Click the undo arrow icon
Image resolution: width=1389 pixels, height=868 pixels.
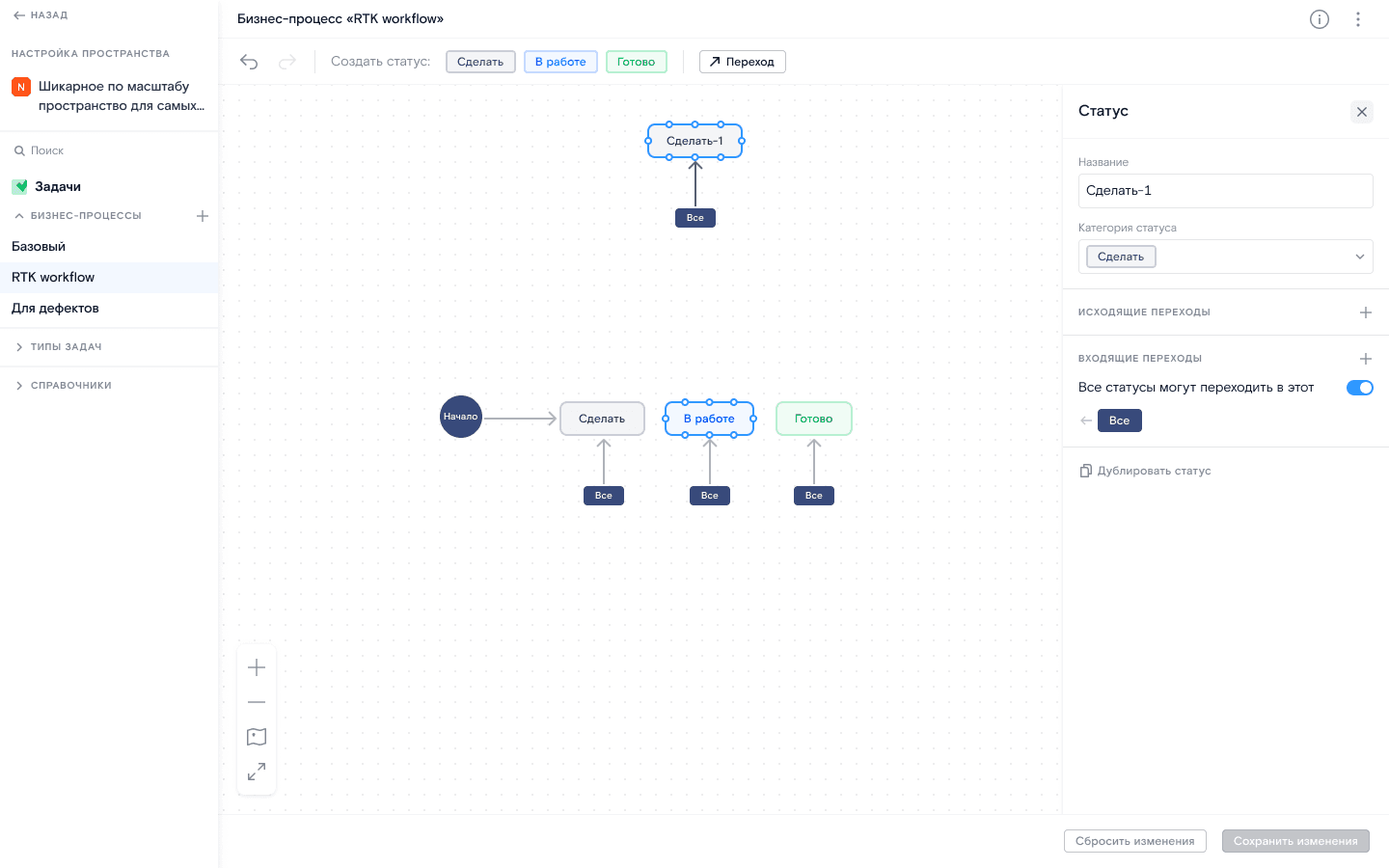[x=249, y=62]
